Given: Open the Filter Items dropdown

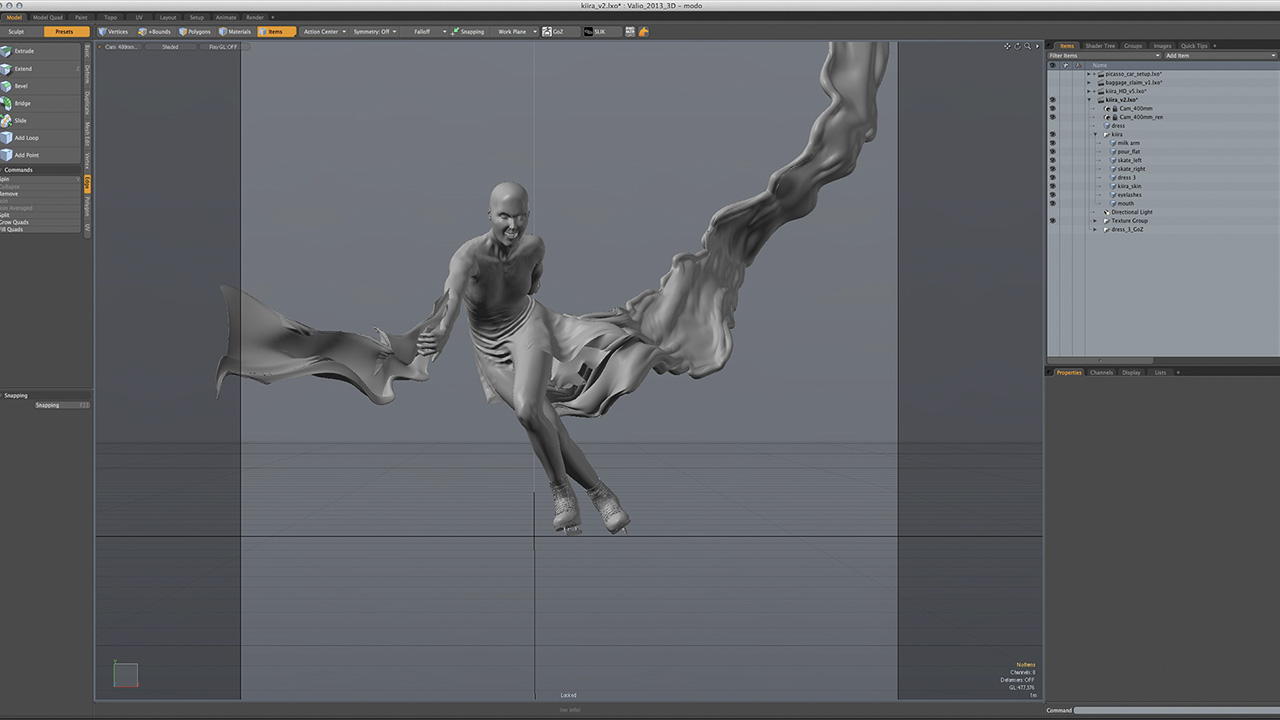Looking at the screenshot, I should (1105, 56).
